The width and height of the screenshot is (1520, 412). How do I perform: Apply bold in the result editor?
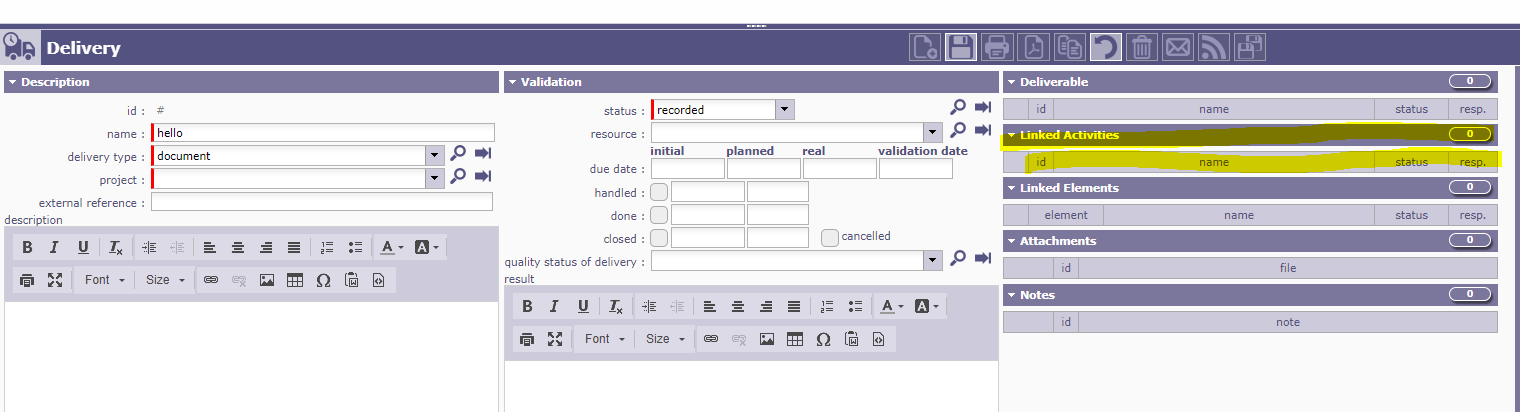coord(527,306)
